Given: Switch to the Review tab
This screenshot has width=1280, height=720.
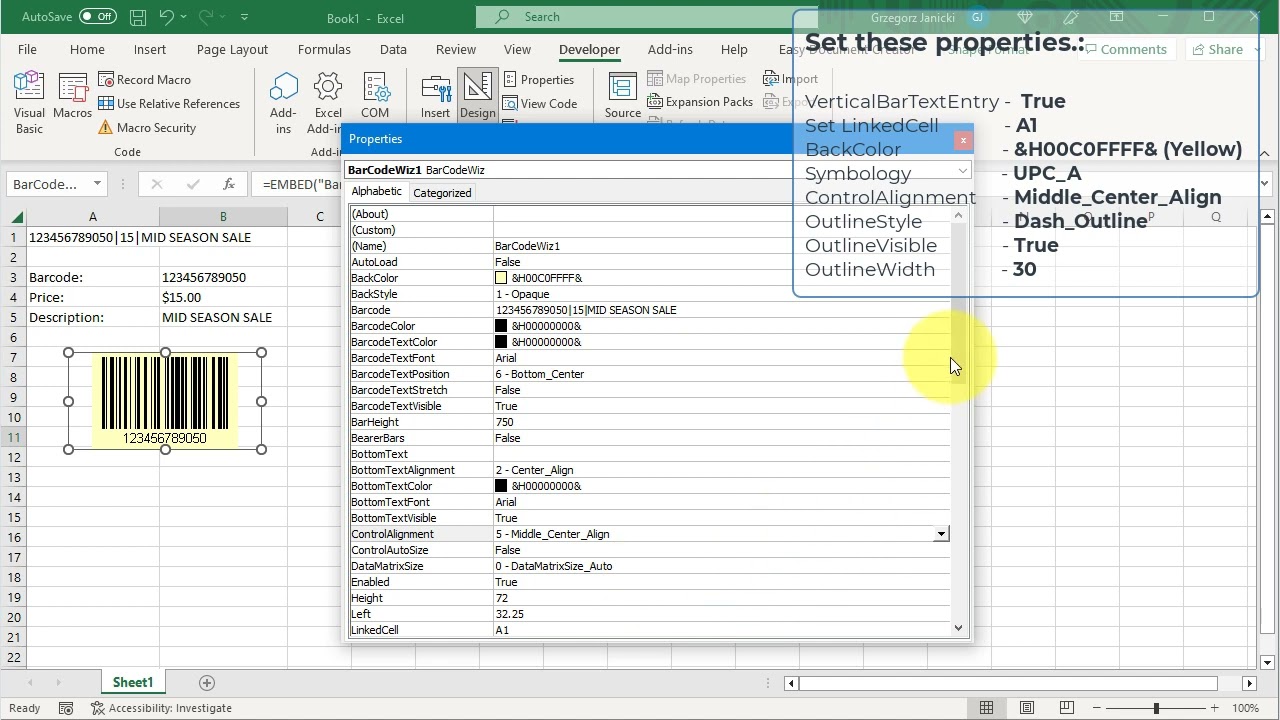Looking at the screenshot, I should click(x=456, y=49).
